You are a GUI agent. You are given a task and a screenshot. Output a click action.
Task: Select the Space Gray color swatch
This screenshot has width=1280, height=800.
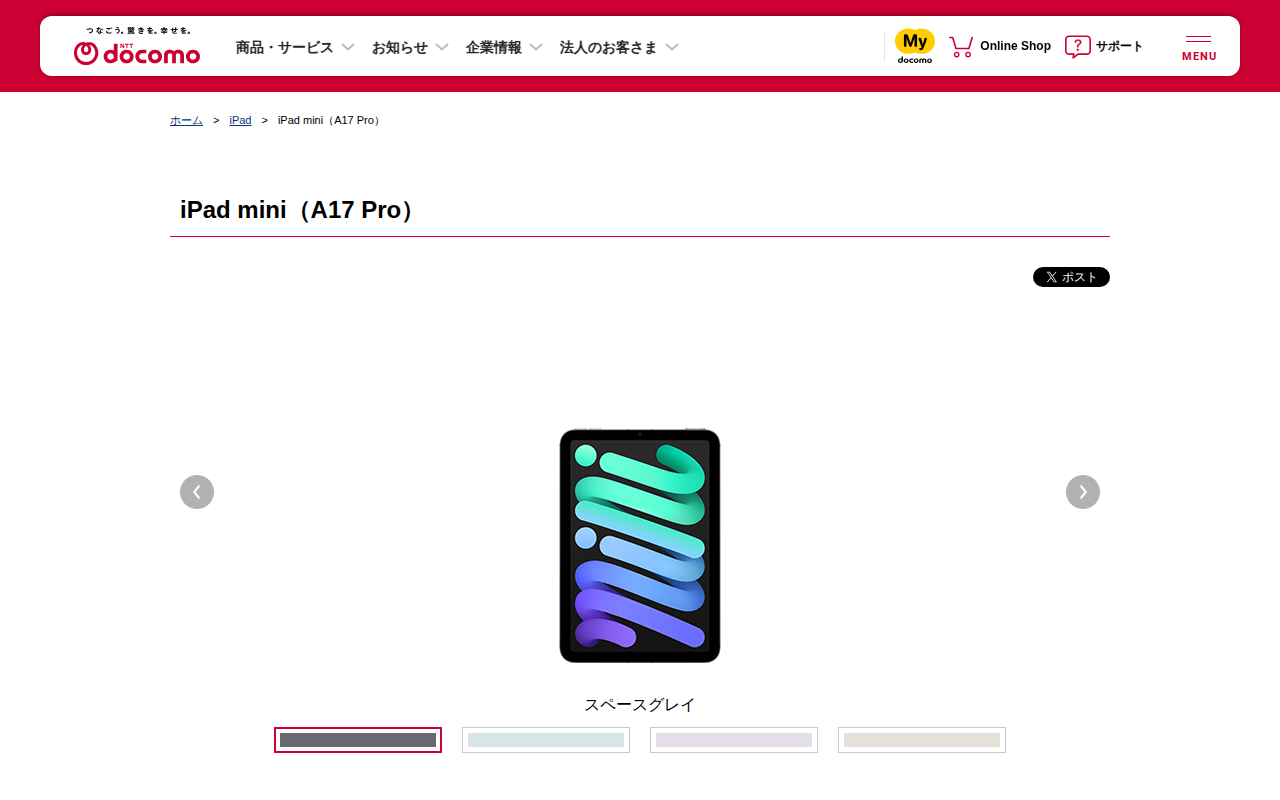[x=358, y=740]
